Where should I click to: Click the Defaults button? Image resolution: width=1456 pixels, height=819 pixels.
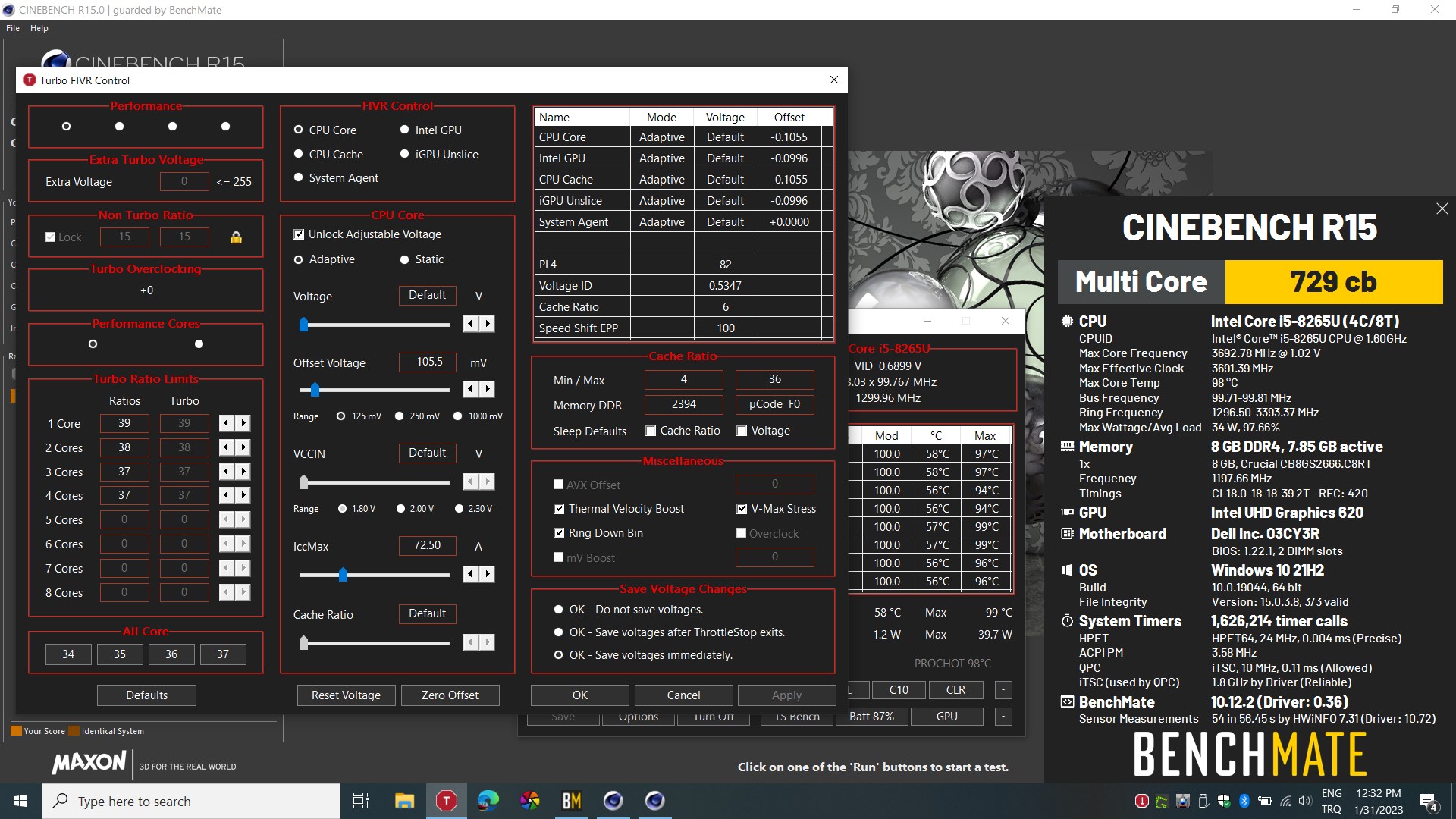[x=146, y=695]
